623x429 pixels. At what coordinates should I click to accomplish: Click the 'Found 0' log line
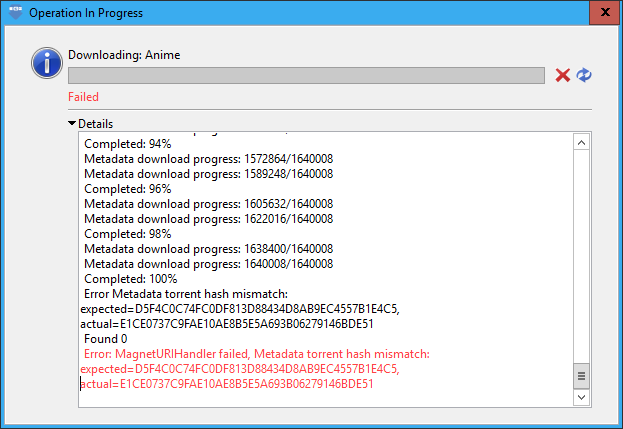[x=106, y=339]
